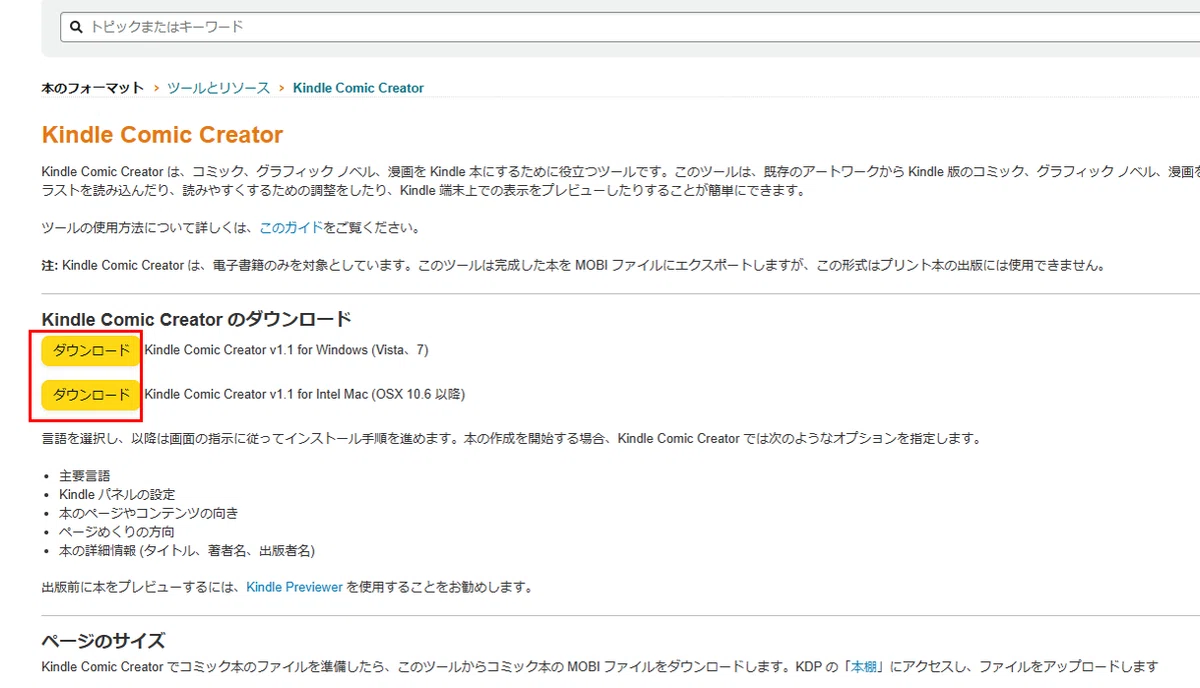Viewport: 1200px width, 688px height.
Task: Click the 注: note paragraph text
Action: pos(573,265)
